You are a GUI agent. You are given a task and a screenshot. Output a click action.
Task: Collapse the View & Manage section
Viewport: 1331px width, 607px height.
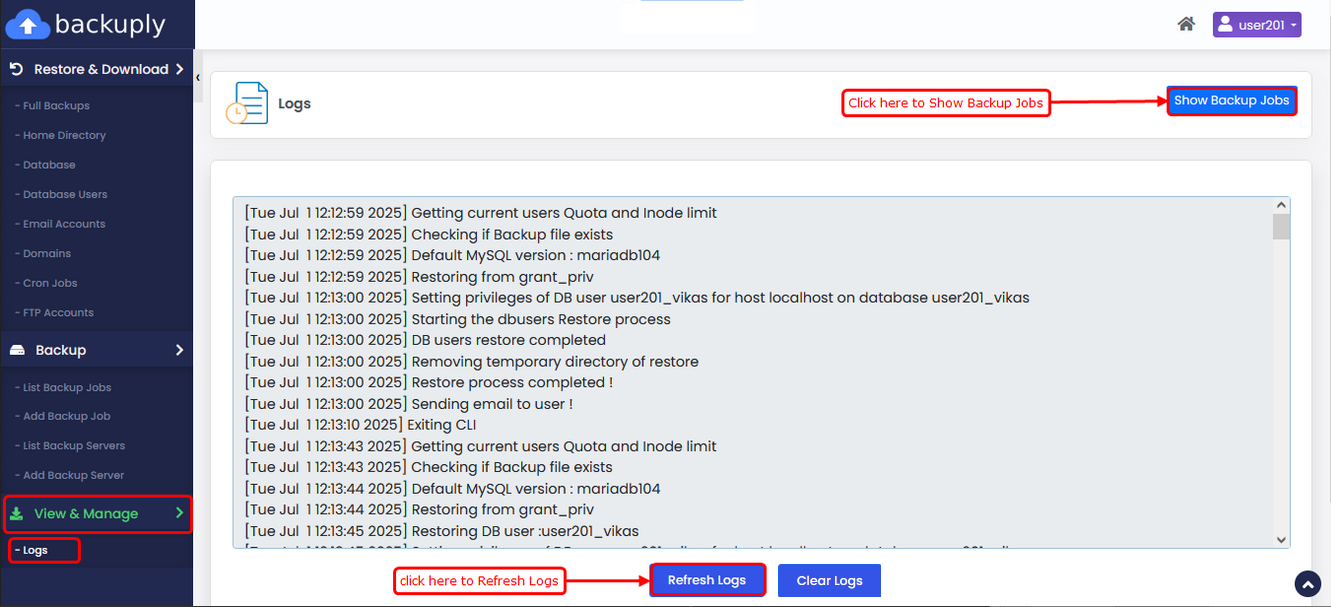97,514
